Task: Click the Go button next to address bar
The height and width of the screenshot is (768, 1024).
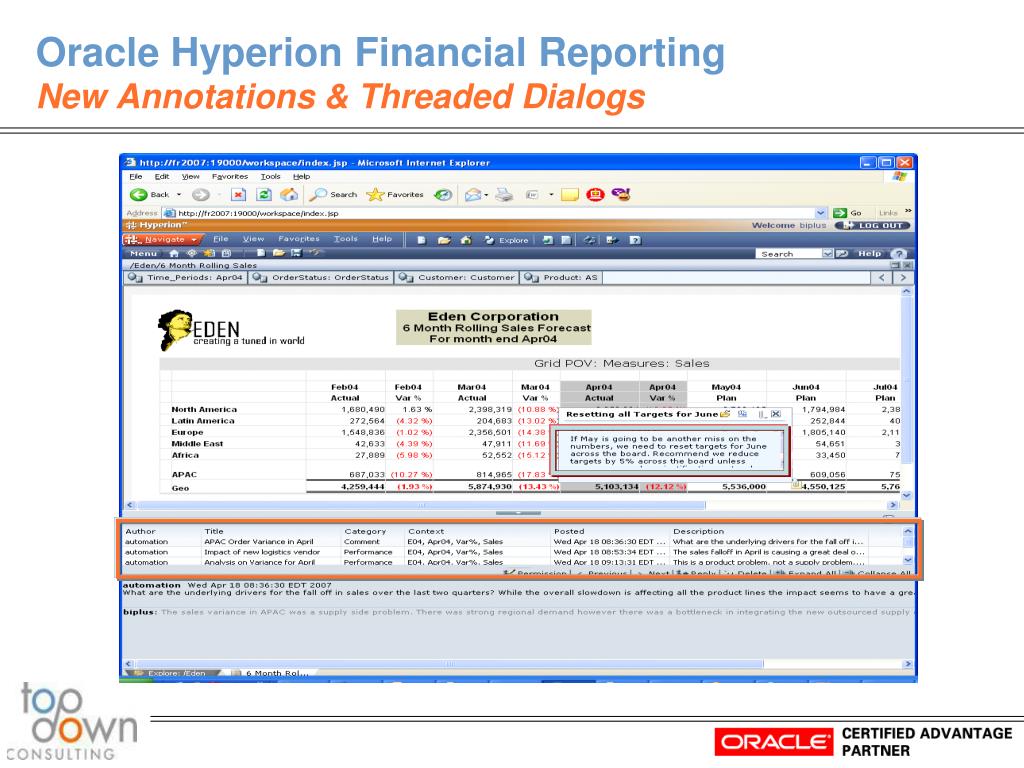Action: pyautogui.click(x=848, y=213)
